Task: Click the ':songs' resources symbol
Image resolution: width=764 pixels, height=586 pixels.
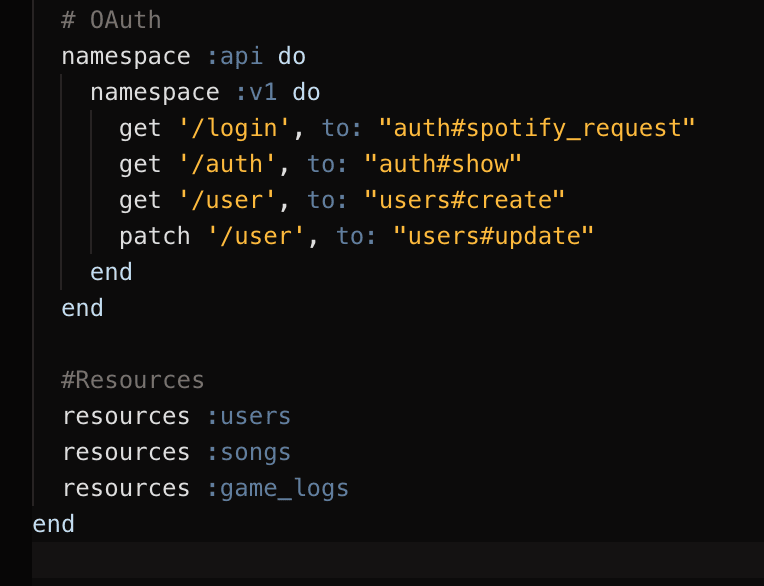Action: click(x=249, y=453)
